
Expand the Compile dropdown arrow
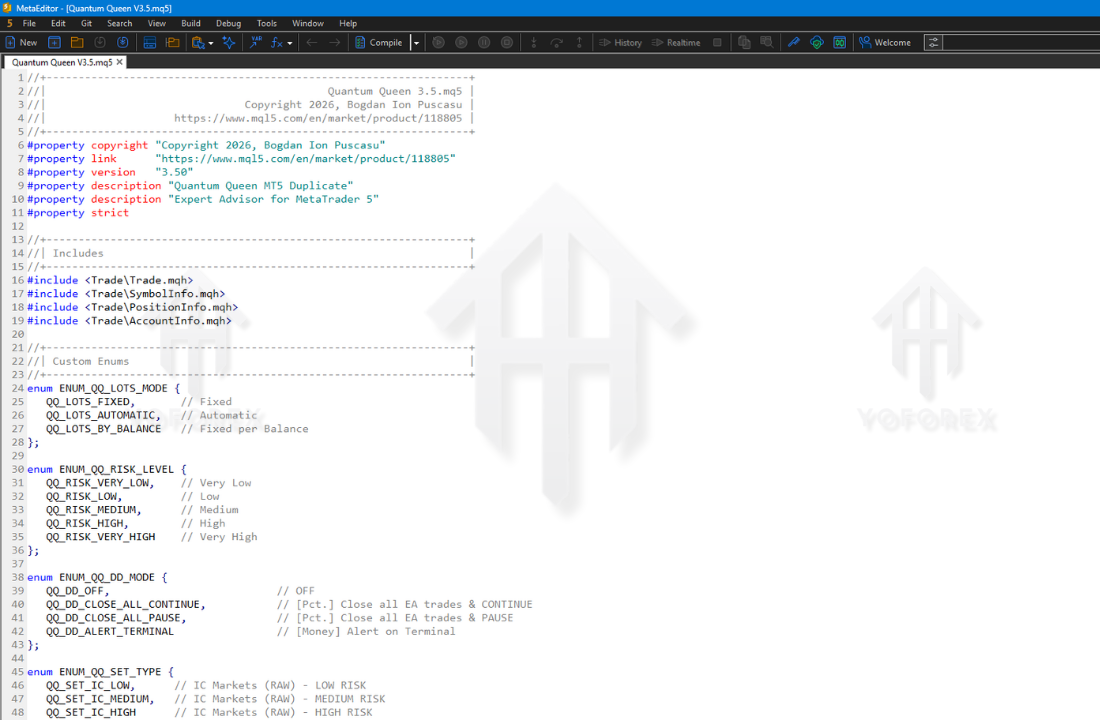(x=416, y=42)
